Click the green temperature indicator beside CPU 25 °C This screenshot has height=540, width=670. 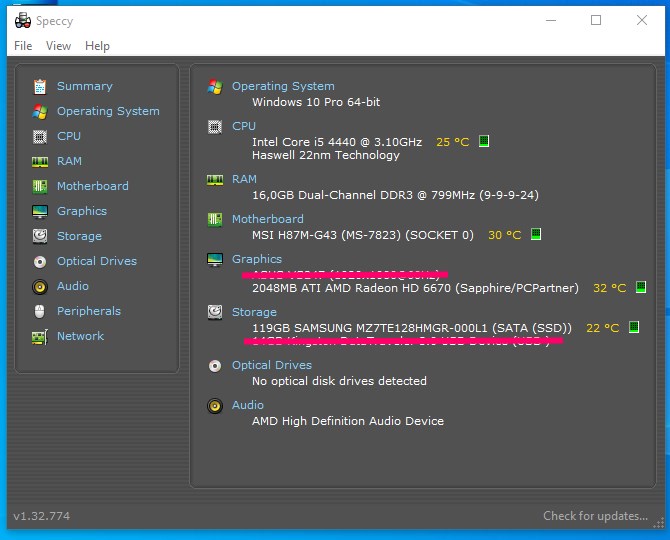(x=484, y=141)
